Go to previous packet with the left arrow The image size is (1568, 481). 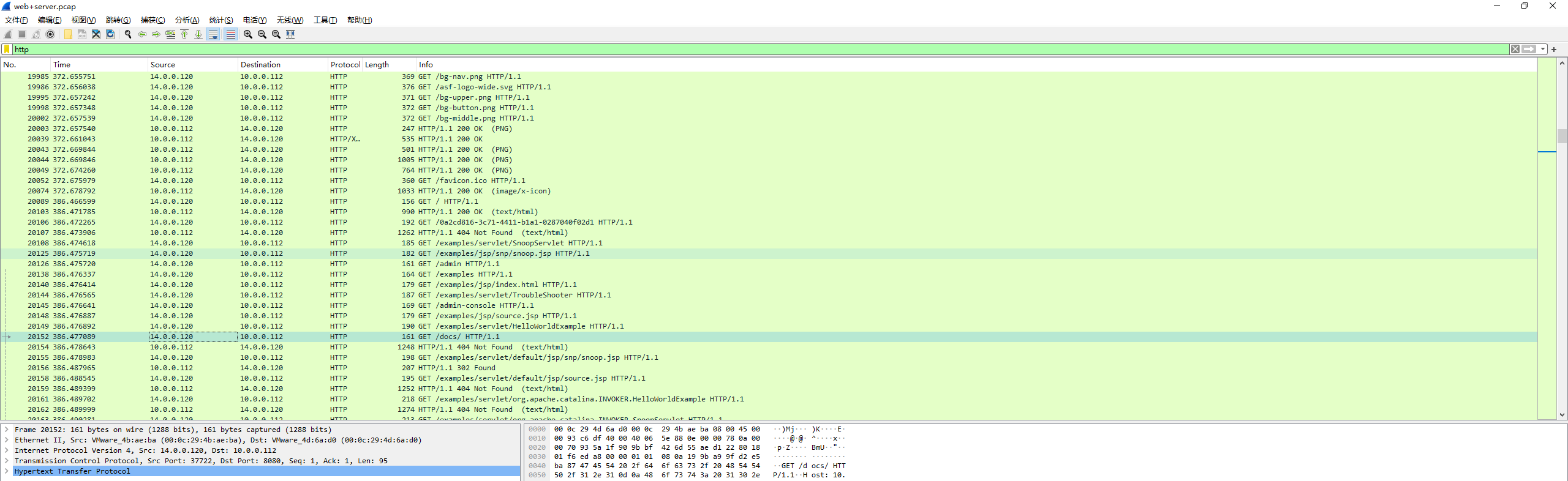142,34
